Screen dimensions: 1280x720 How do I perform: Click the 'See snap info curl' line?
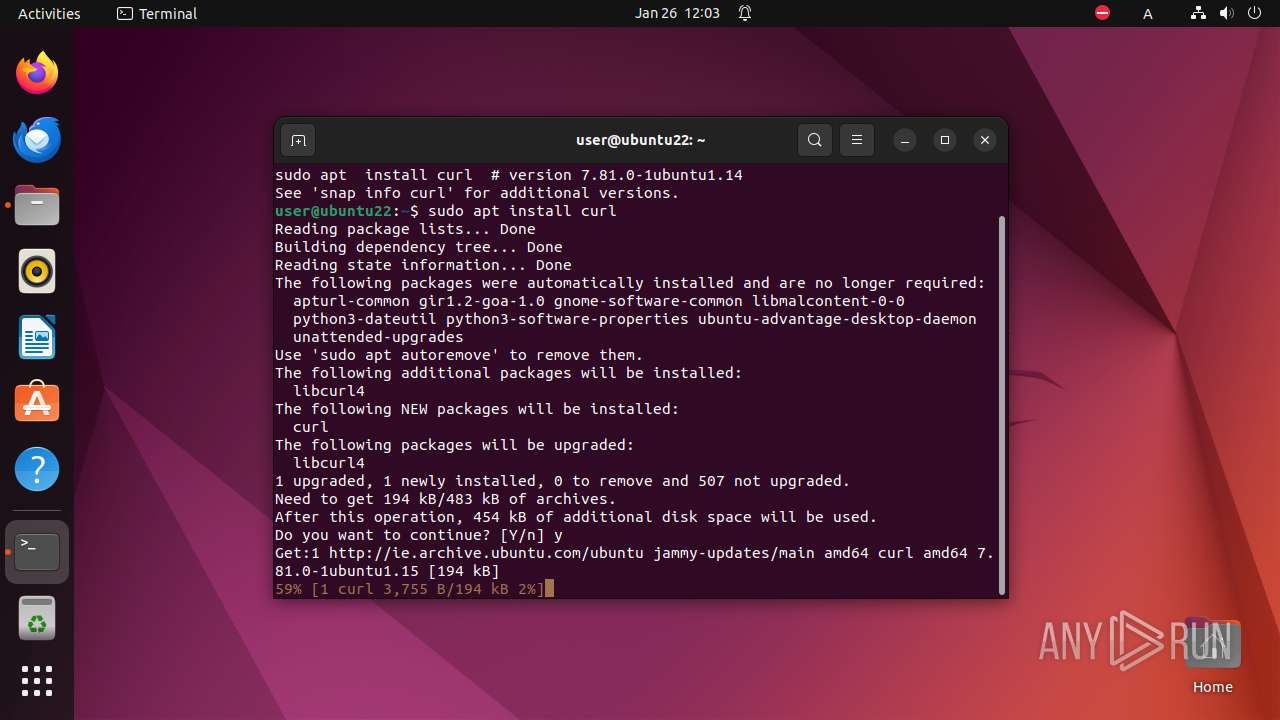pos(477,193)
